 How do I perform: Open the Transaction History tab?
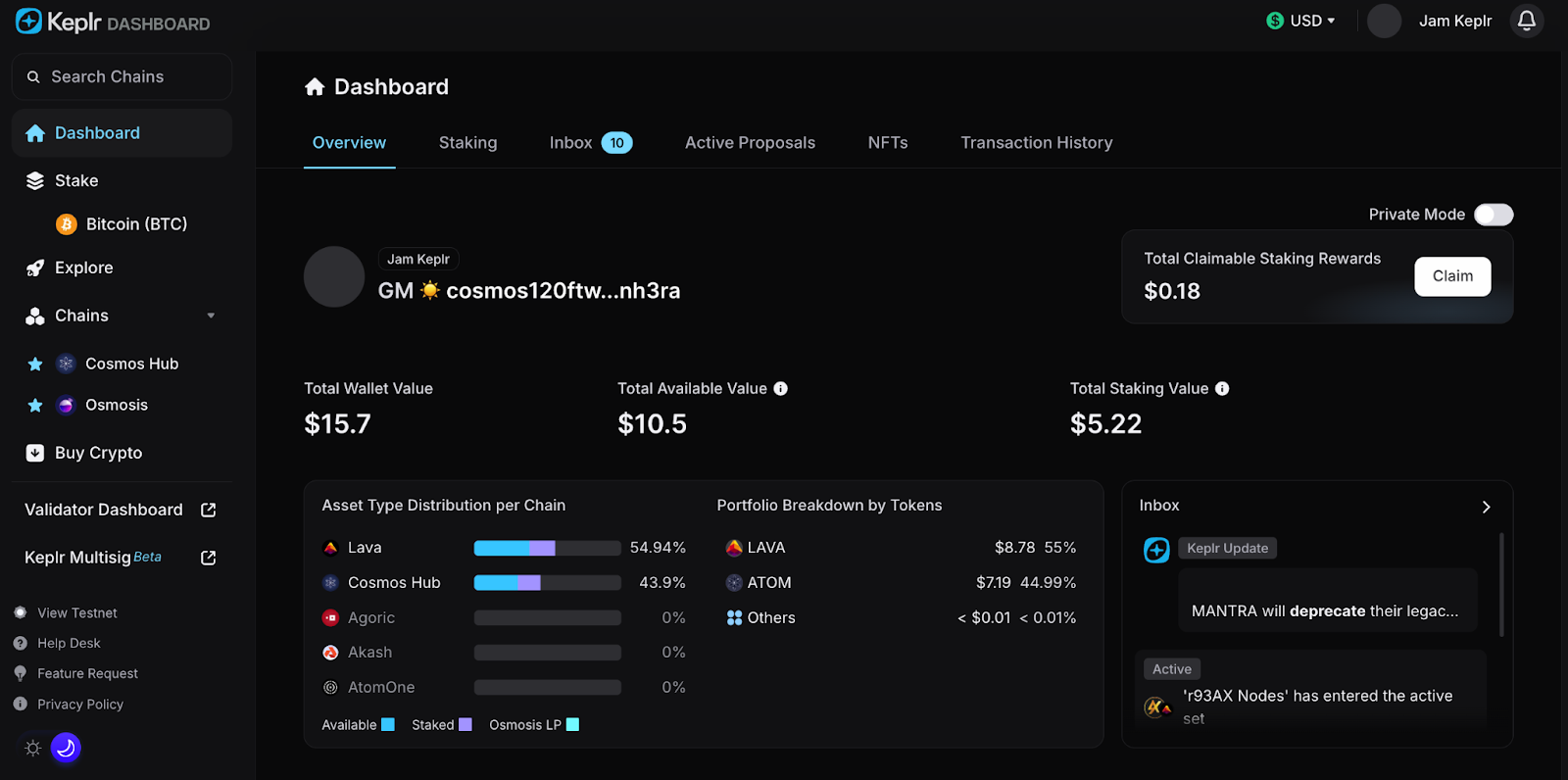point(1036,143)
